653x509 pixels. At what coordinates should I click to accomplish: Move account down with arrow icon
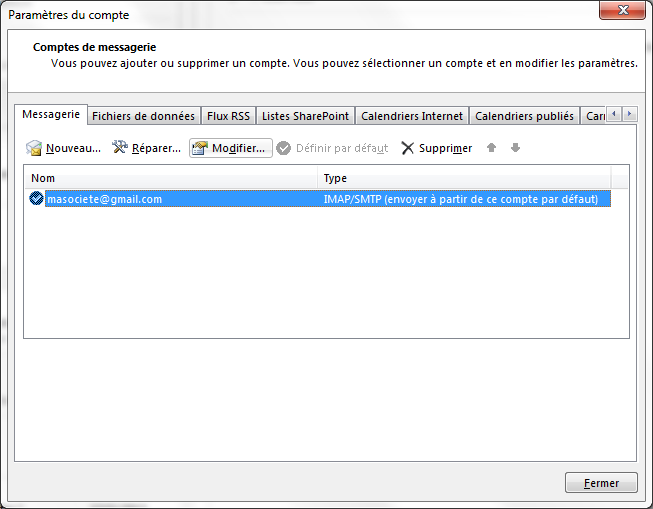pyautogui.click(x=515, y=147)
